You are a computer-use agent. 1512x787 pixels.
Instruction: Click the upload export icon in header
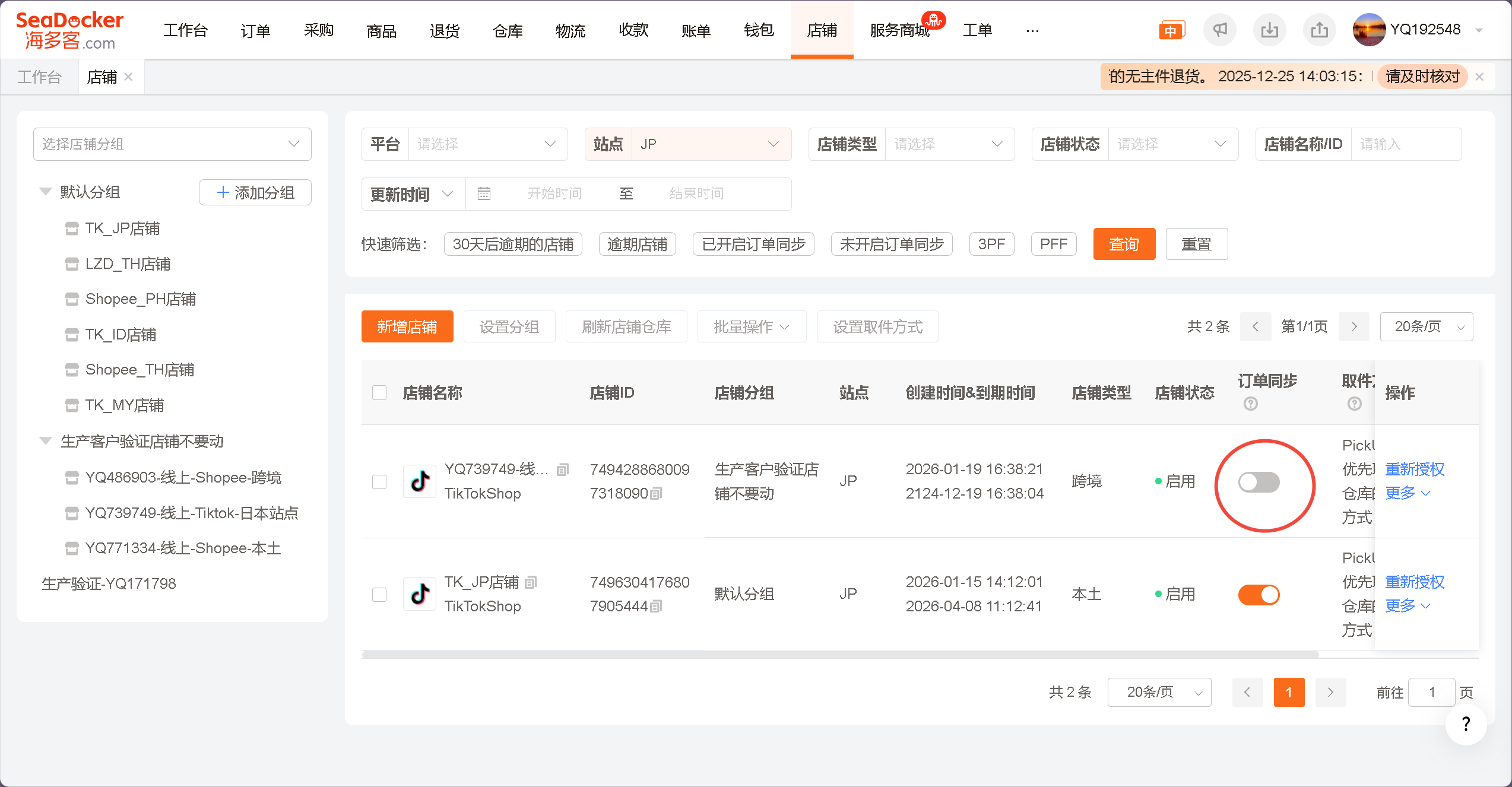(x=1319, y=30)
